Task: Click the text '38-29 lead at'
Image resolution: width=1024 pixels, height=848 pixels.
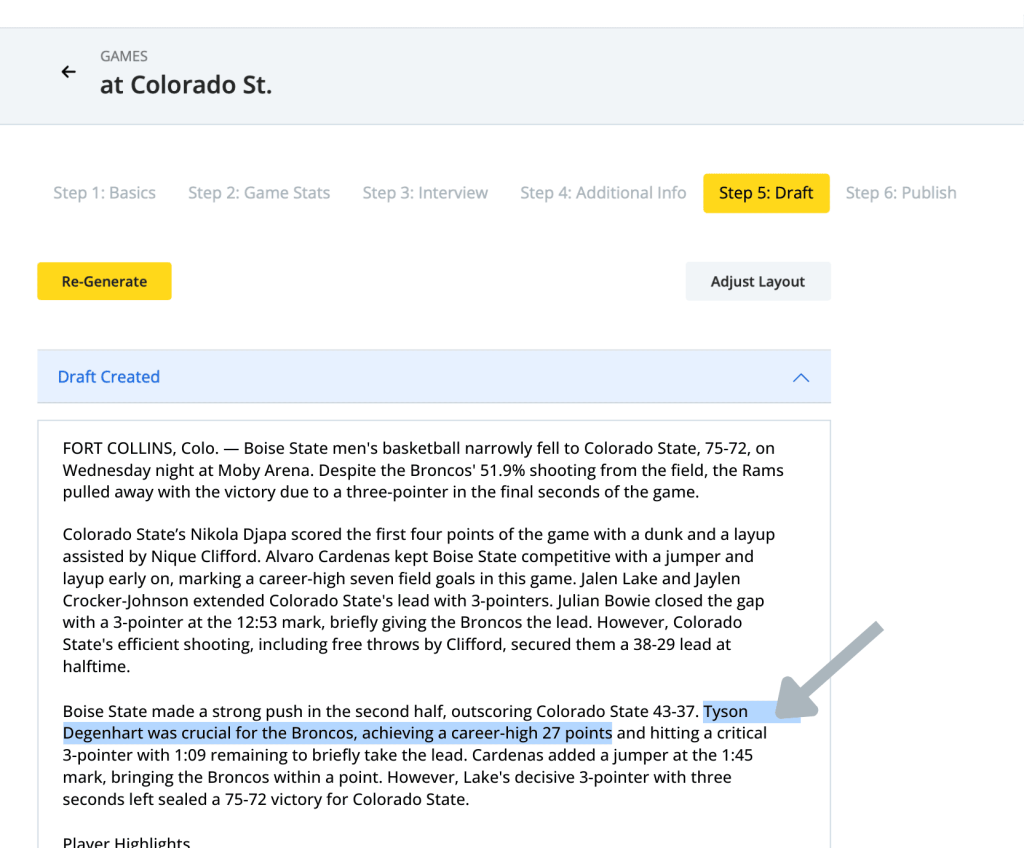Action: click(682, 645)
